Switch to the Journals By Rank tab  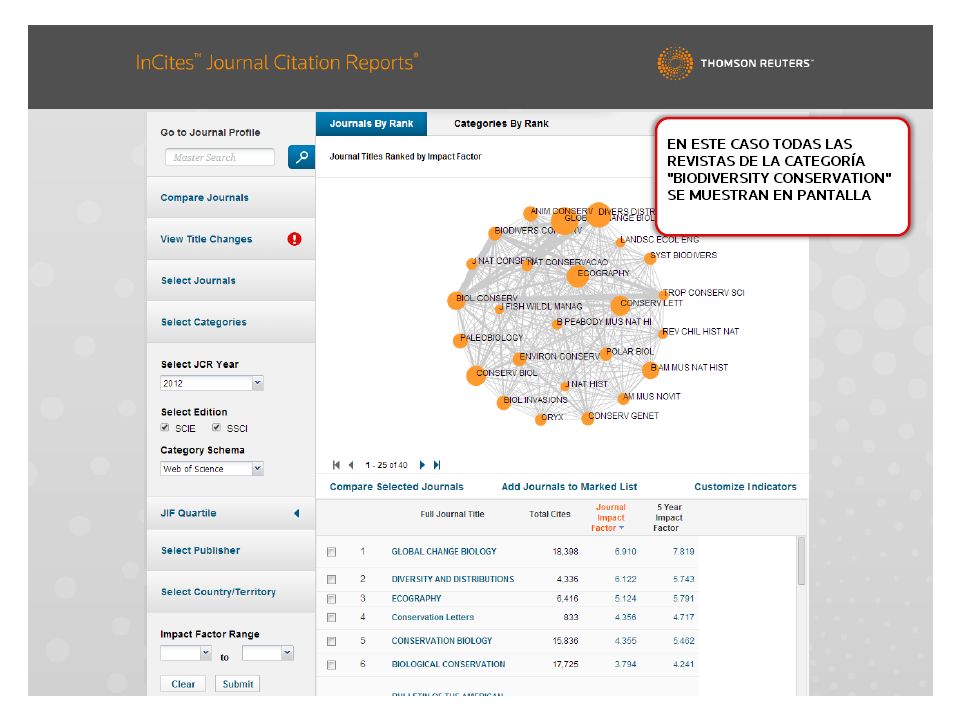pyautogui.click(x=371, y=124)
